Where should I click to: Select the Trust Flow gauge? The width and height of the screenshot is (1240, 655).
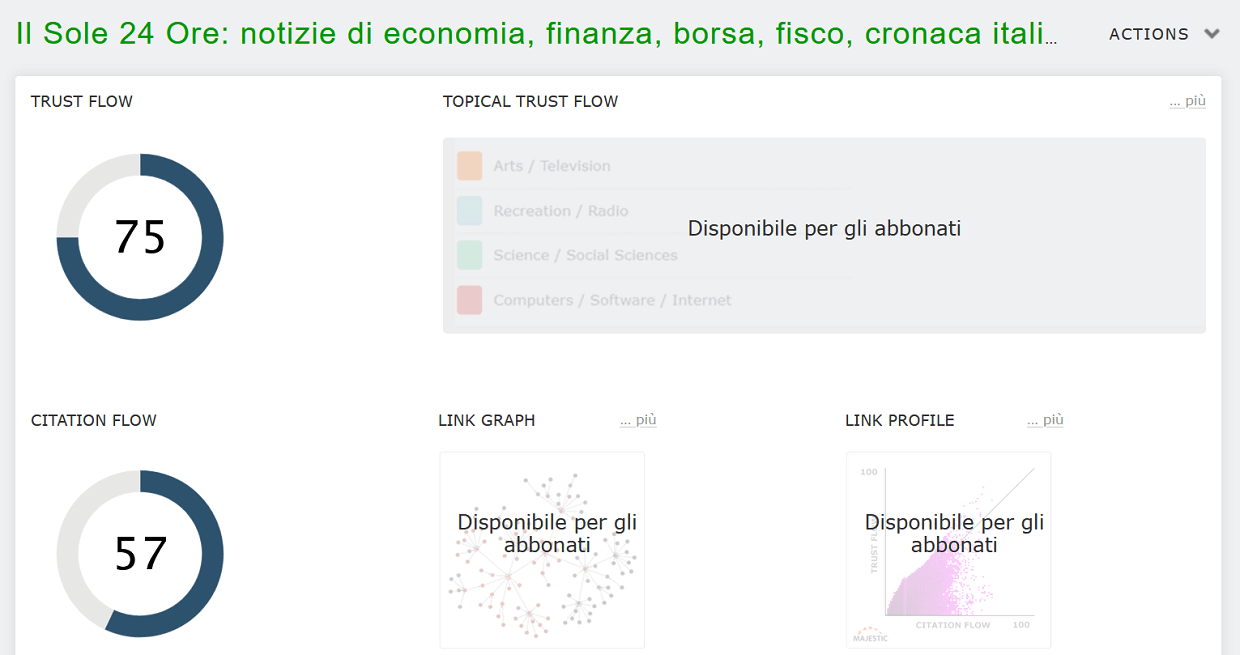tap(140, 237)
